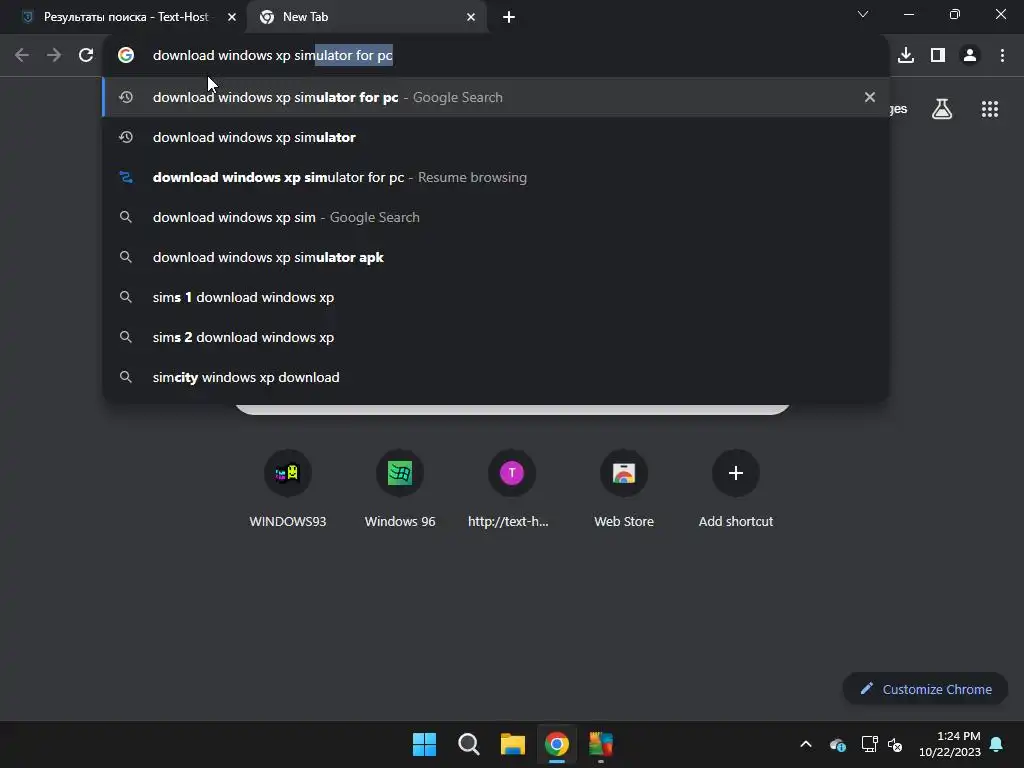Open the clock showing 1:24 PM
1024x768 pixels.
(x=950, y=744)
